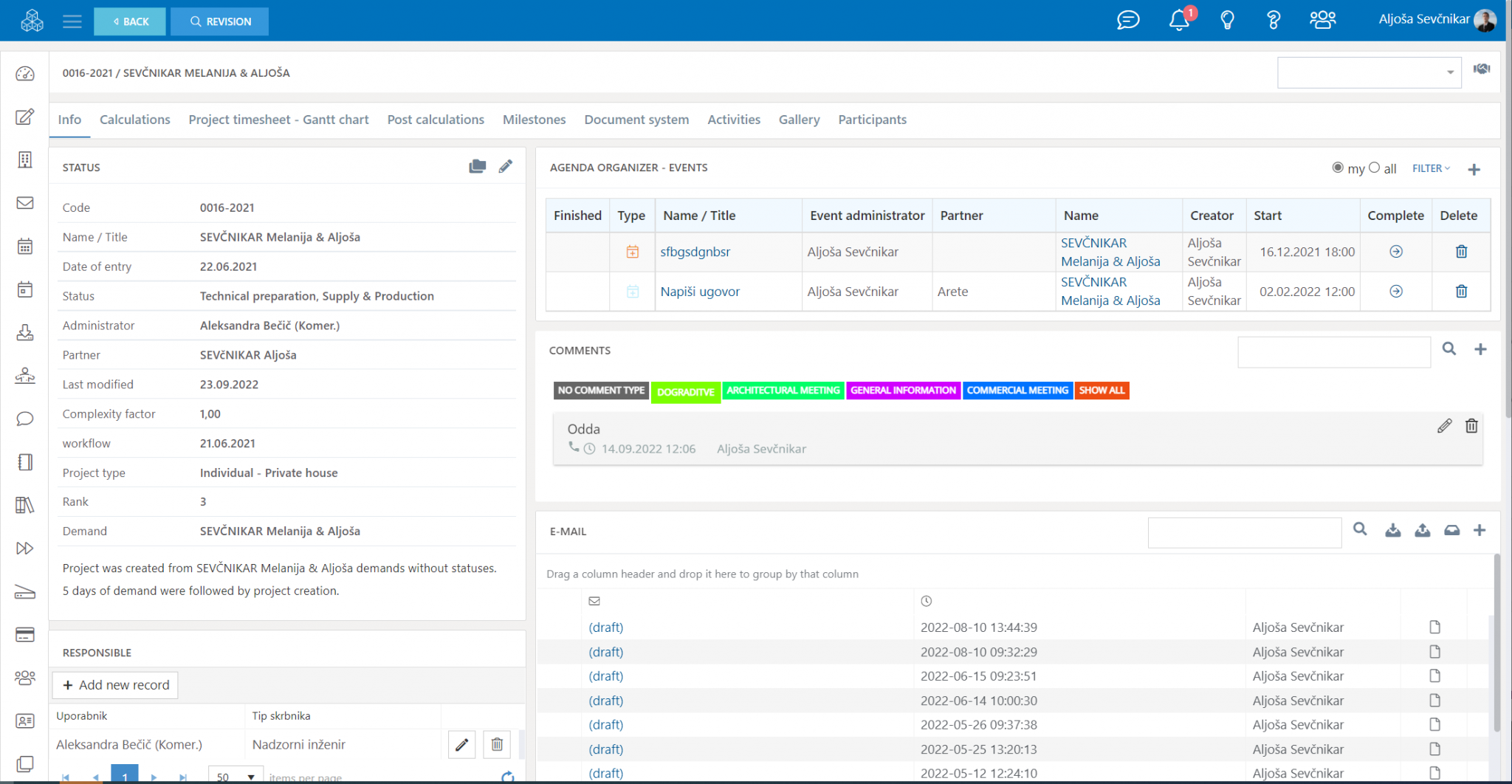The width and height of the screenshot is (1512, 784).
Task: Add a new agenda event with plus icon
Action: pos(1474,170)
